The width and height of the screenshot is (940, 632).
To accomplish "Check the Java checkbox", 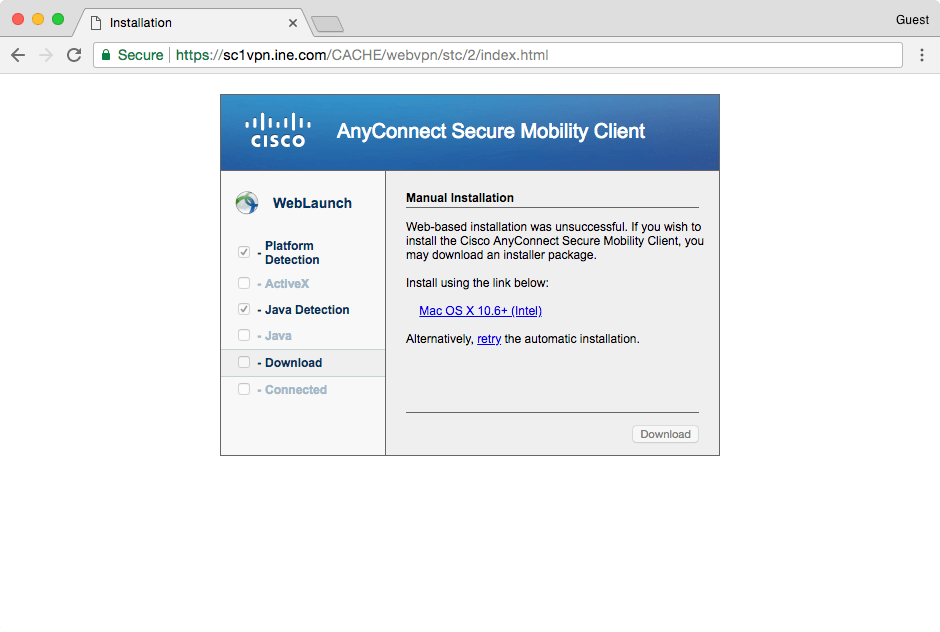I will pos(243,335).
